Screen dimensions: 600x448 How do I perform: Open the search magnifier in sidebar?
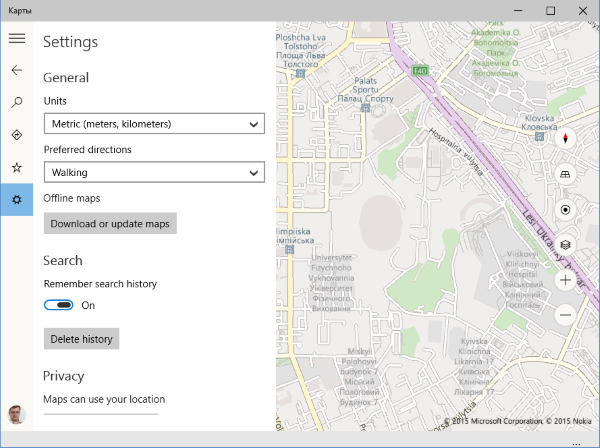(x=16, y=102)
